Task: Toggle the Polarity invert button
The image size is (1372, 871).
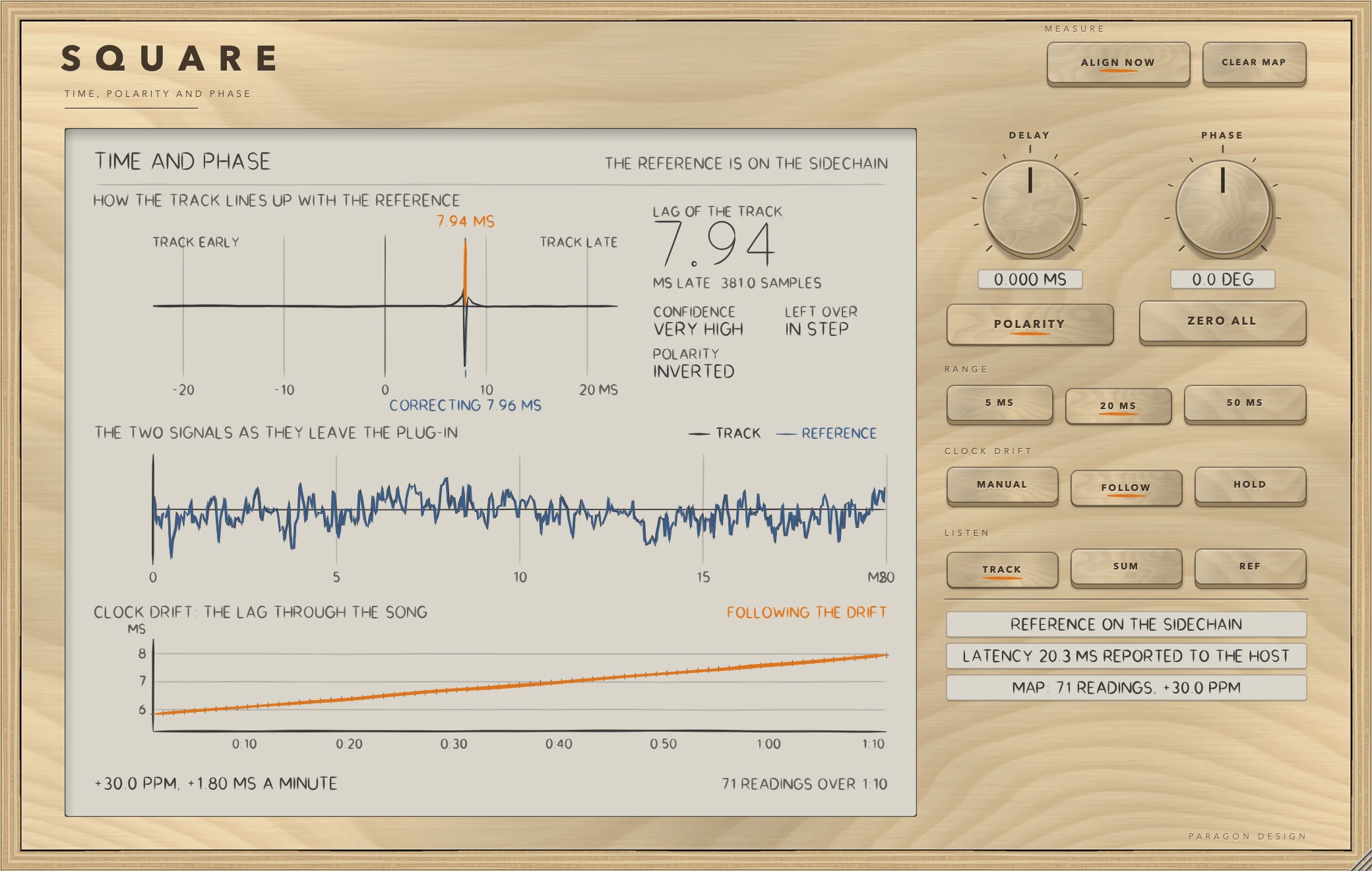Action: coord(1030,324)
